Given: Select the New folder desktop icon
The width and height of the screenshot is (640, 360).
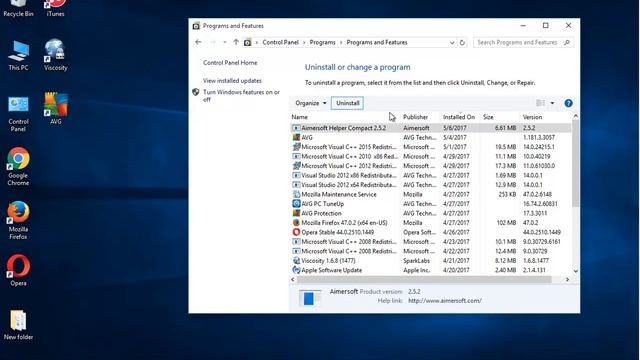Looking at the screenshot, I should [x=18, y=325].
